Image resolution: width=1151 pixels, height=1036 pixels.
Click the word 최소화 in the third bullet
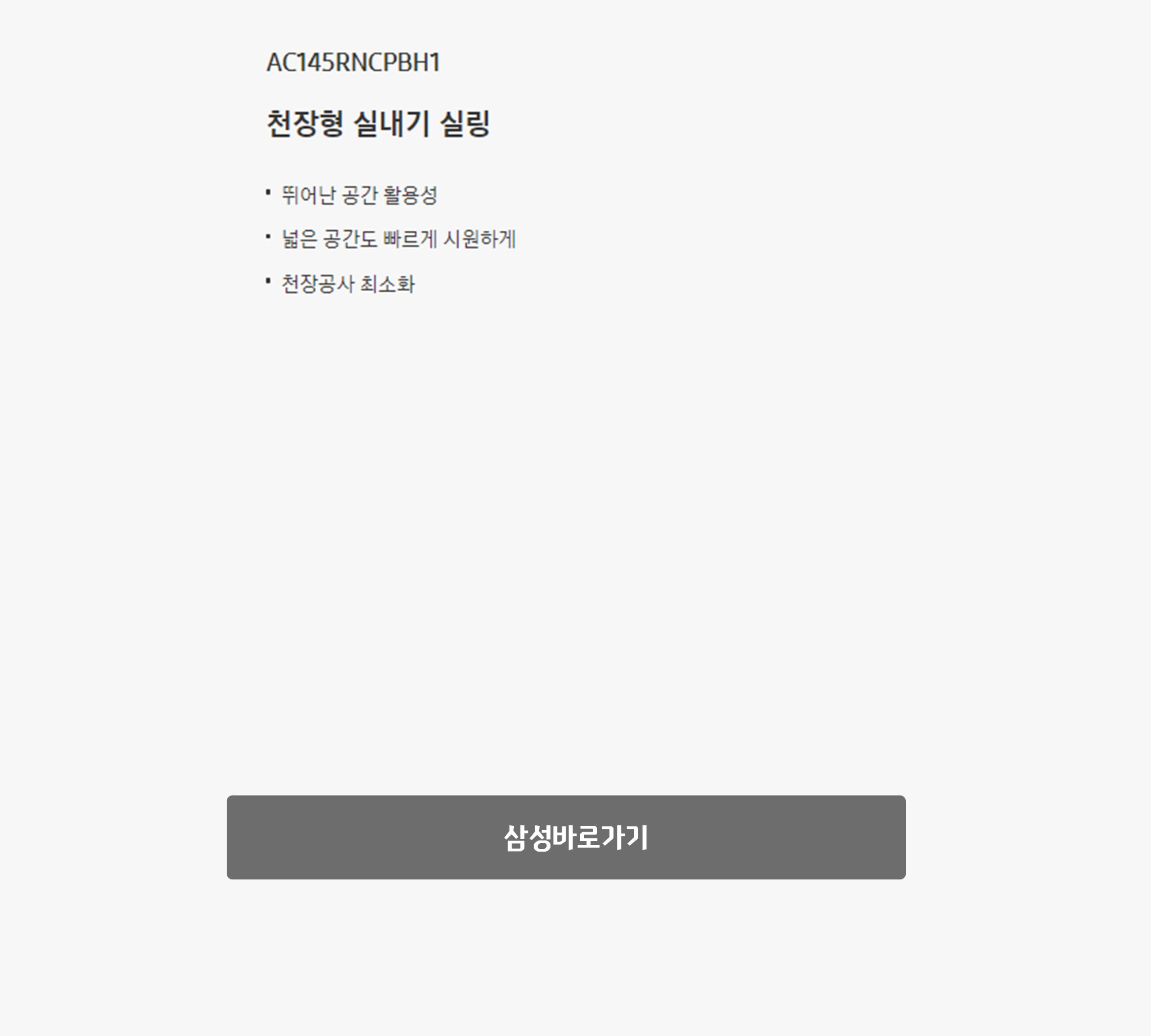388,284
